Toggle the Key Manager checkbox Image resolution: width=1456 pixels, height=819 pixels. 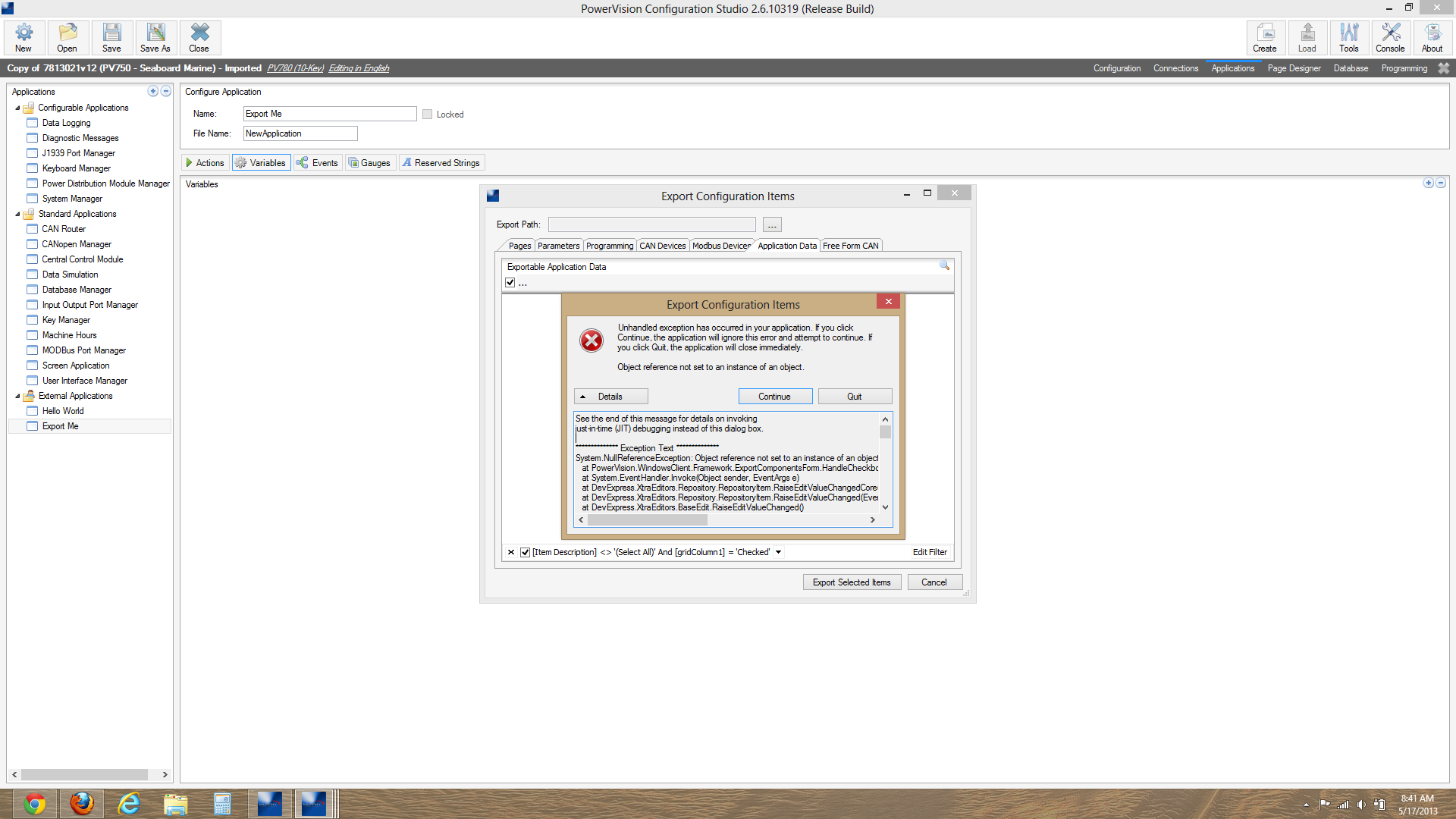(32, 320)
